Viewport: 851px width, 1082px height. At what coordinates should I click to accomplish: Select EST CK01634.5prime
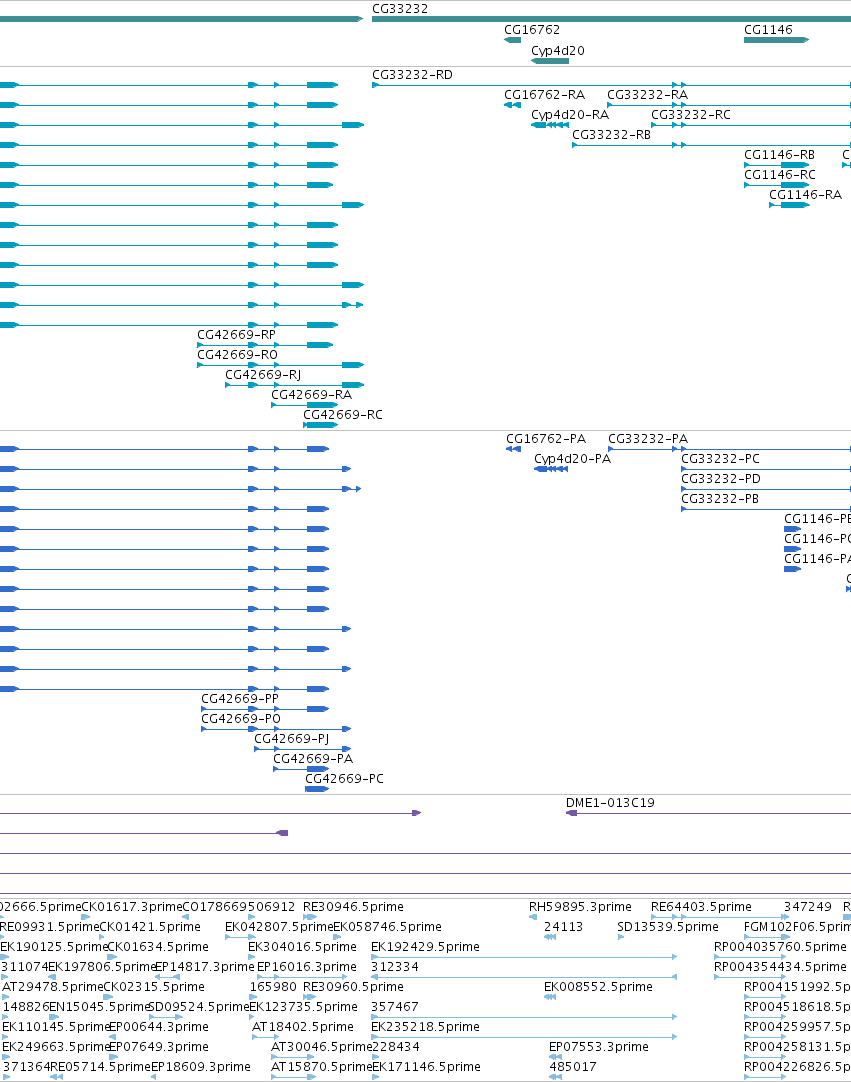coord(157,947)
